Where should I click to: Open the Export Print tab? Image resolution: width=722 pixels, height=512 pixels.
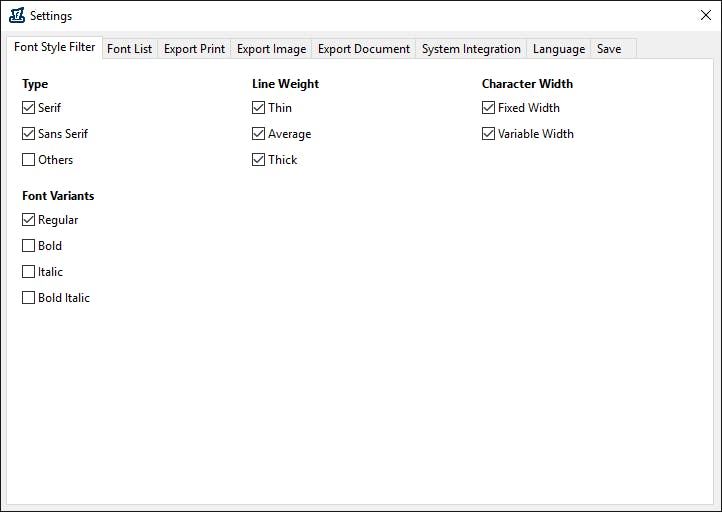194,49
